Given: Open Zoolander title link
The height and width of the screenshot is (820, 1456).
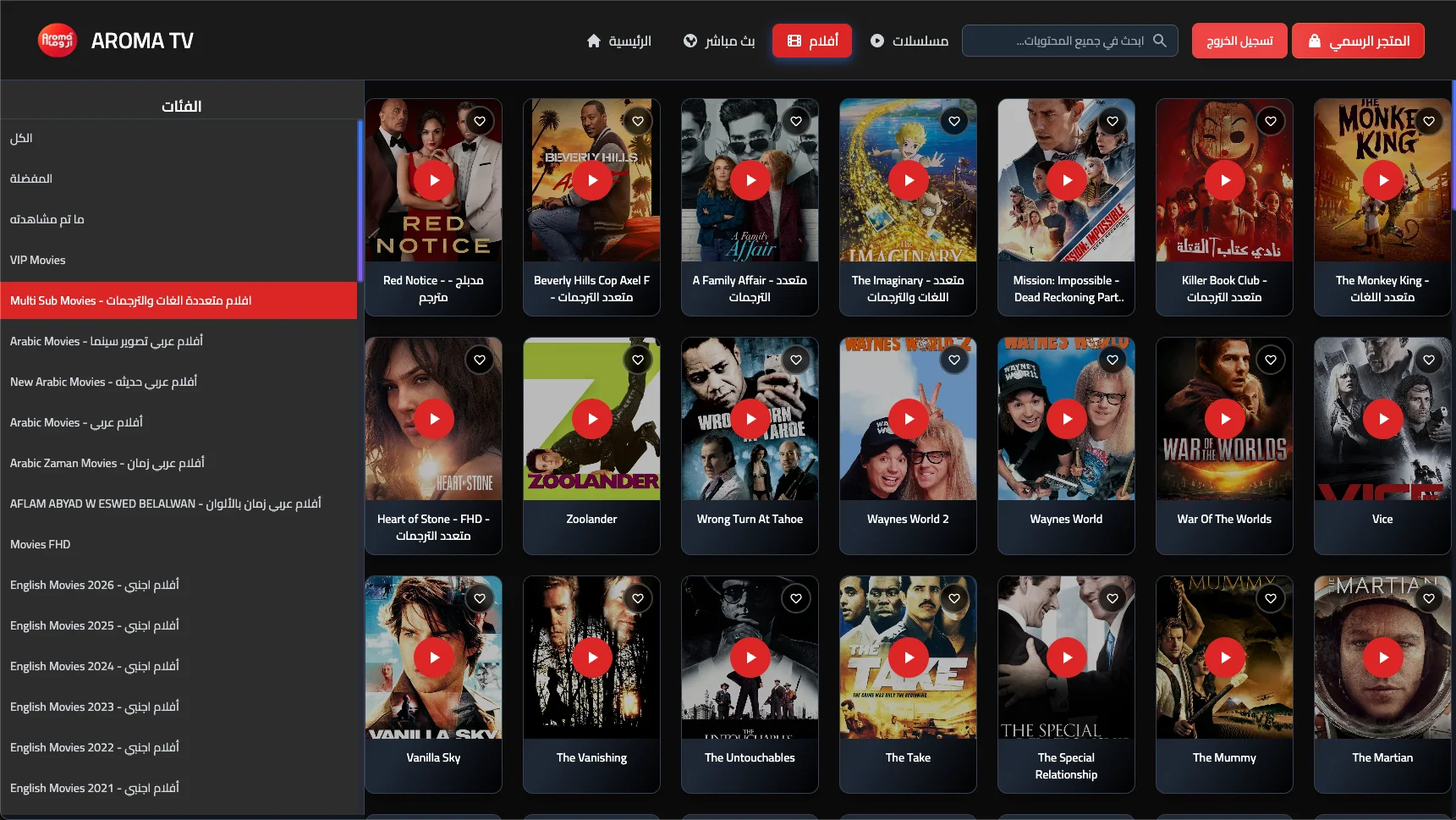Looking at the screenshot, I should [x=592, y=520].
